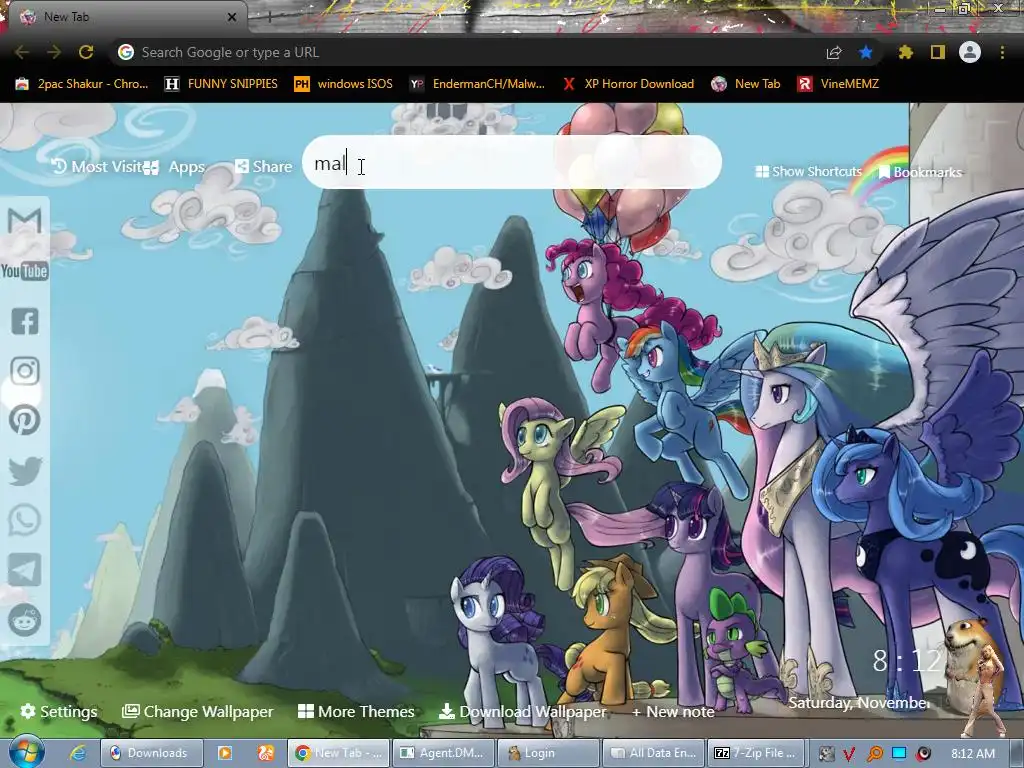Switch to Downloads taskbar window
Image resolution: width=1024 pixels, height=768 pixels.
click(x=152, y=753)
